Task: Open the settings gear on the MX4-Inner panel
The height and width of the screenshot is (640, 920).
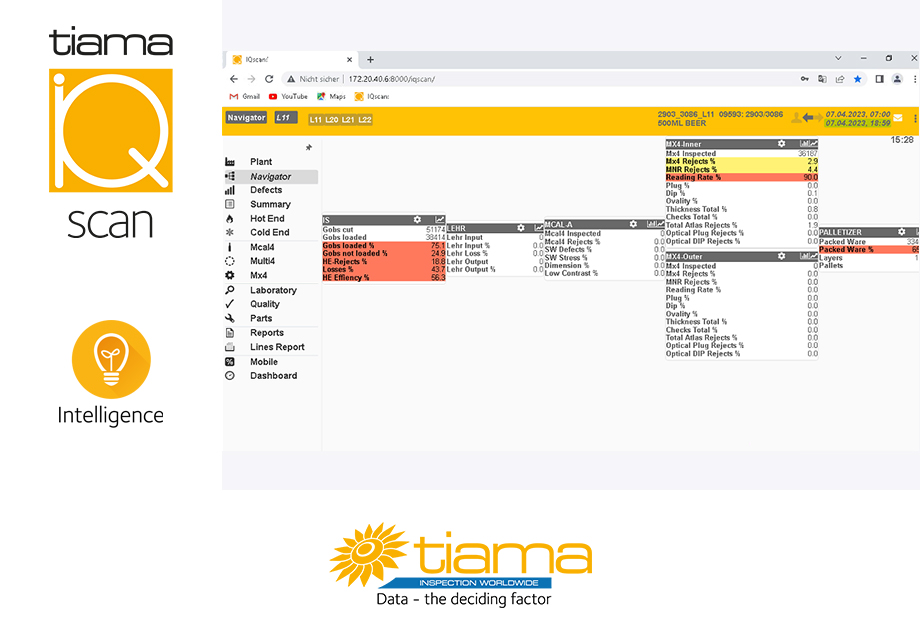Action: pyautogui.click(x=782, y=143)
